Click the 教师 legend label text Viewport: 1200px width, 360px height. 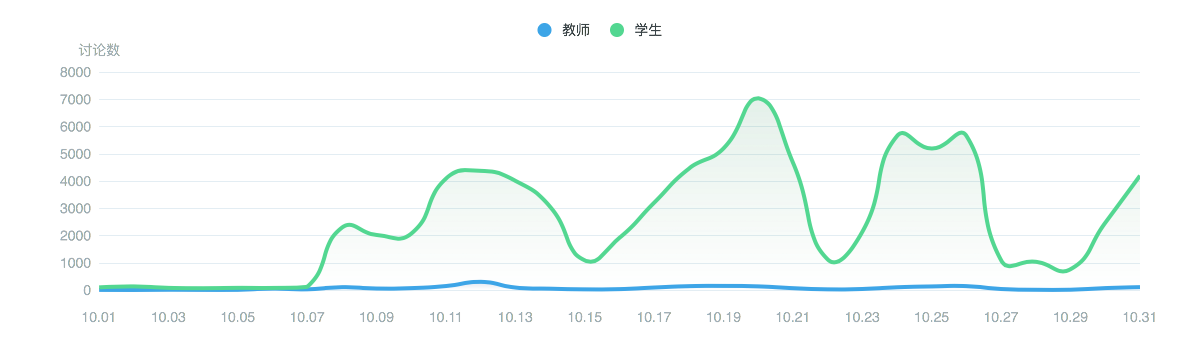[x=576, y=30]
